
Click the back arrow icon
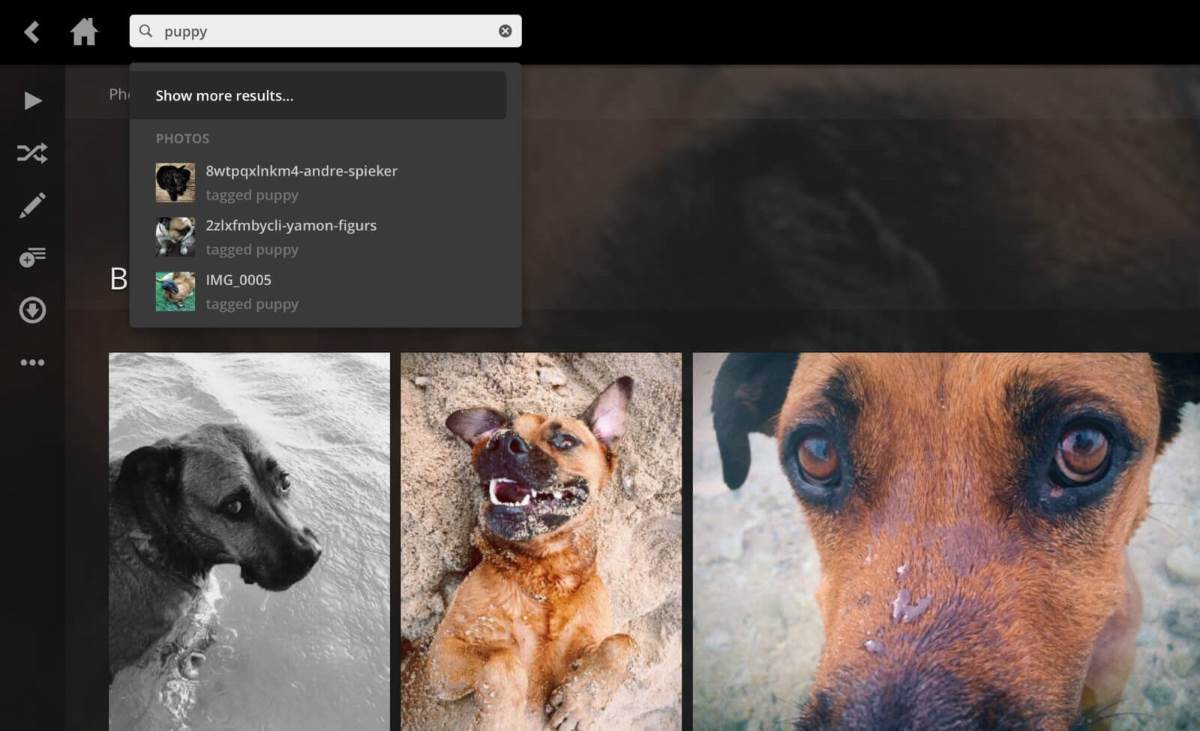(32, 32)
